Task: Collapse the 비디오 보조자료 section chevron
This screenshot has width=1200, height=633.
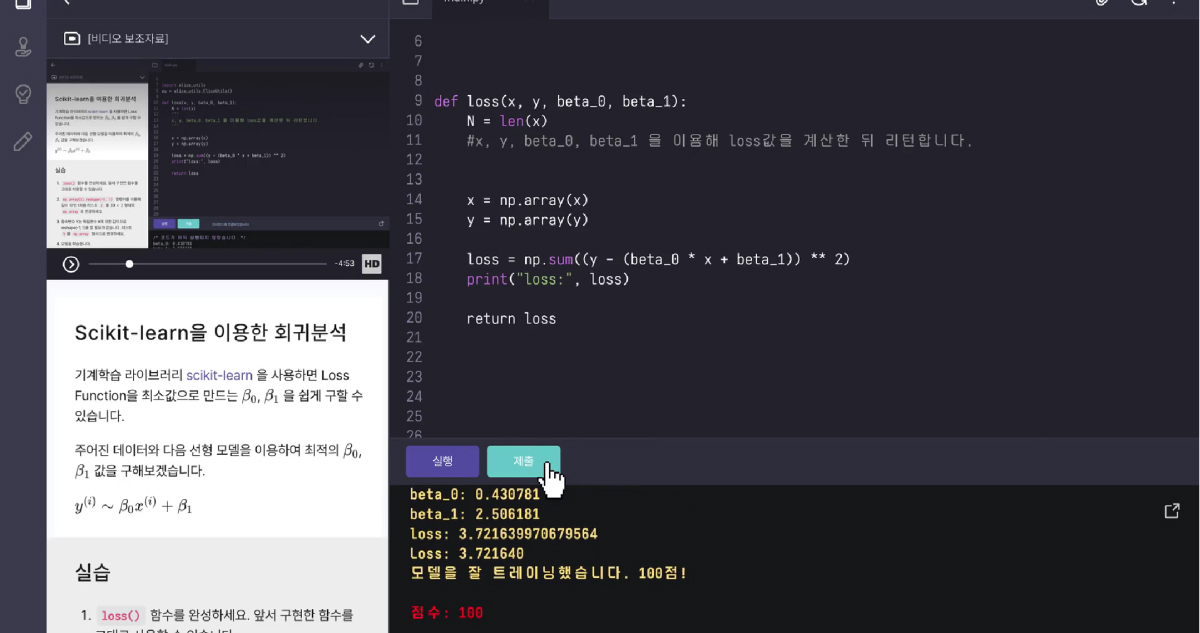Action: 367,39
